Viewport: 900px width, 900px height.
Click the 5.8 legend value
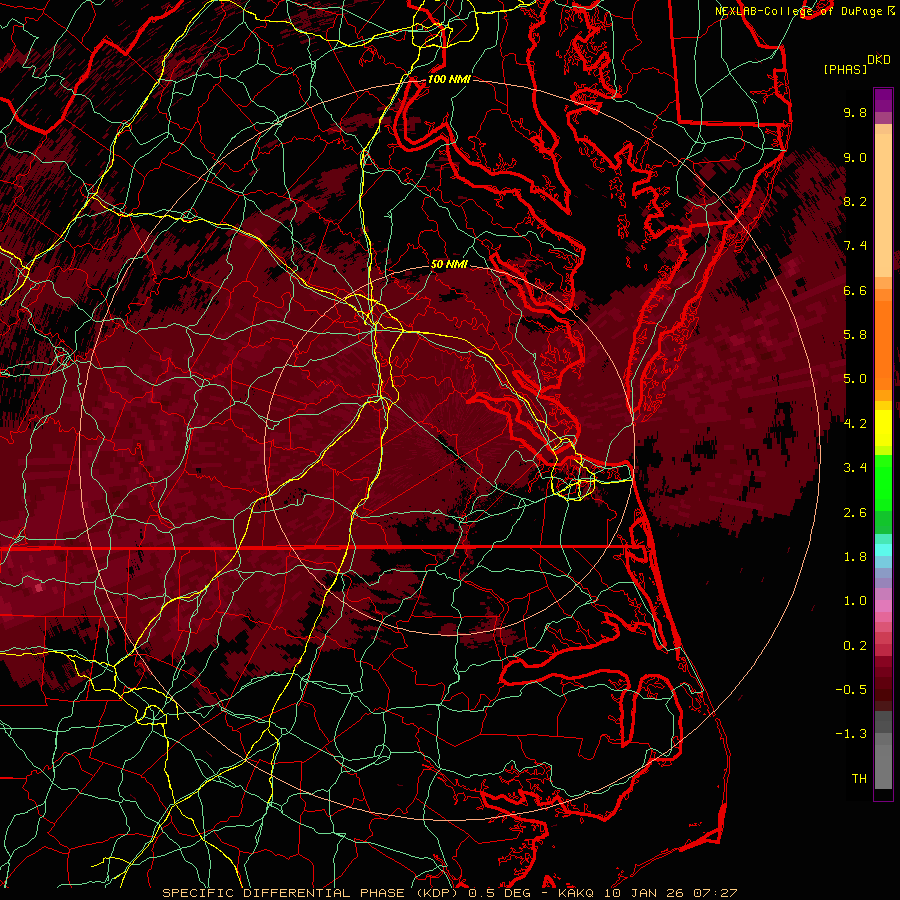(x=855, y=335)
